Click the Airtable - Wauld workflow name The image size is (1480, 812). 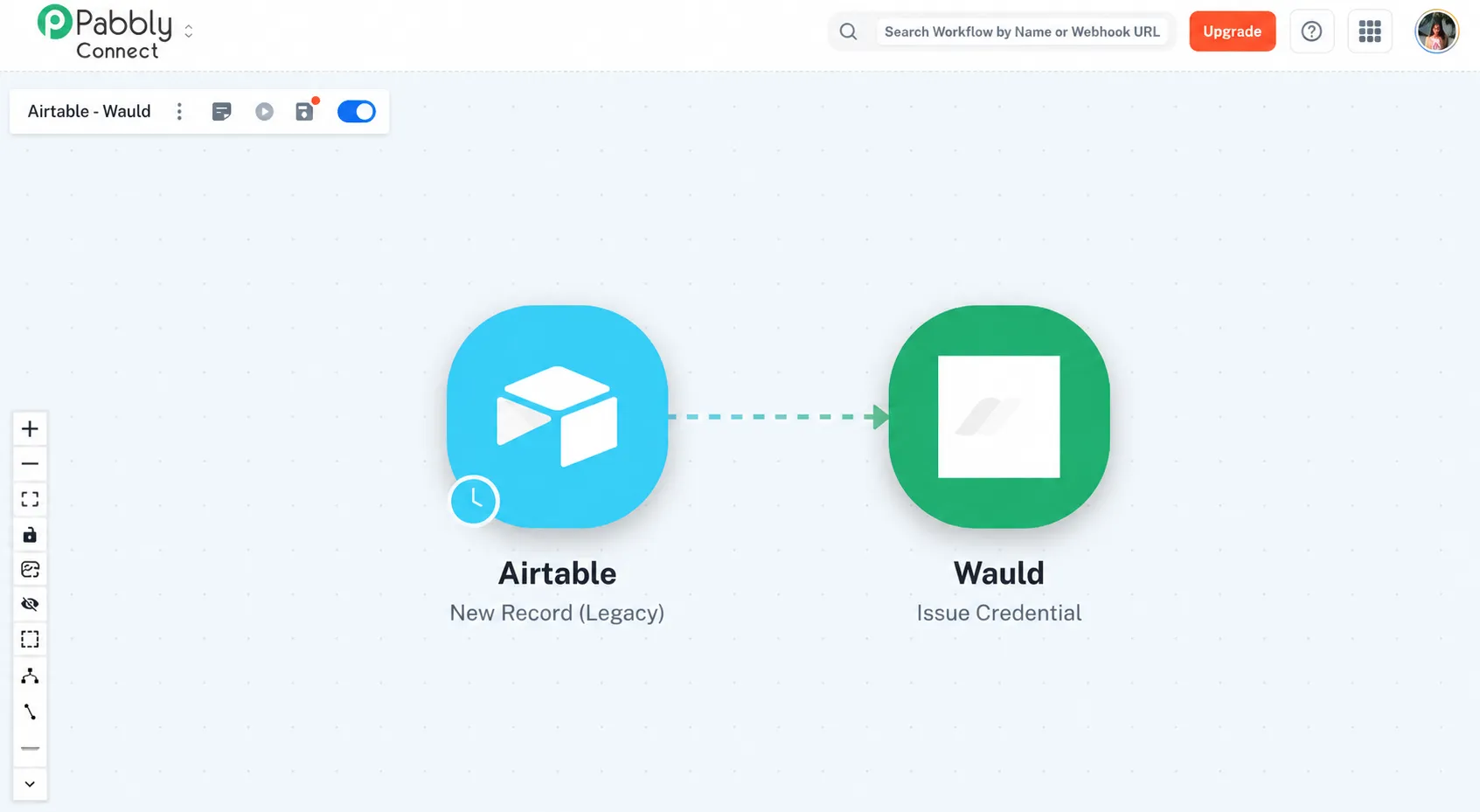click(x=89, y=111)
